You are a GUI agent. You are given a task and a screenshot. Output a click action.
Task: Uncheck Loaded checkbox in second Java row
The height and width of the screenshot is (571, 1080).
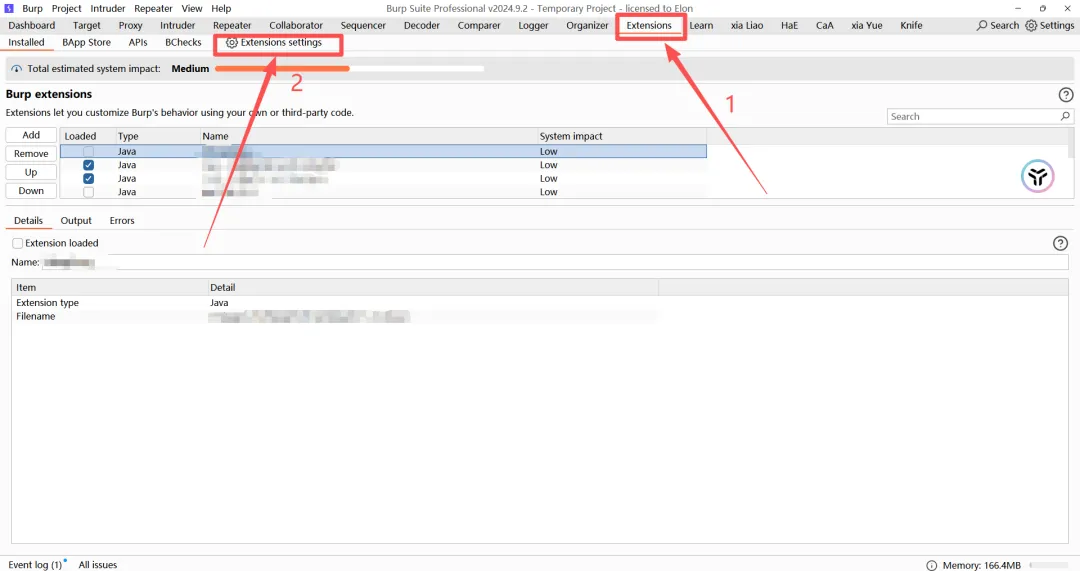point(88,165)
